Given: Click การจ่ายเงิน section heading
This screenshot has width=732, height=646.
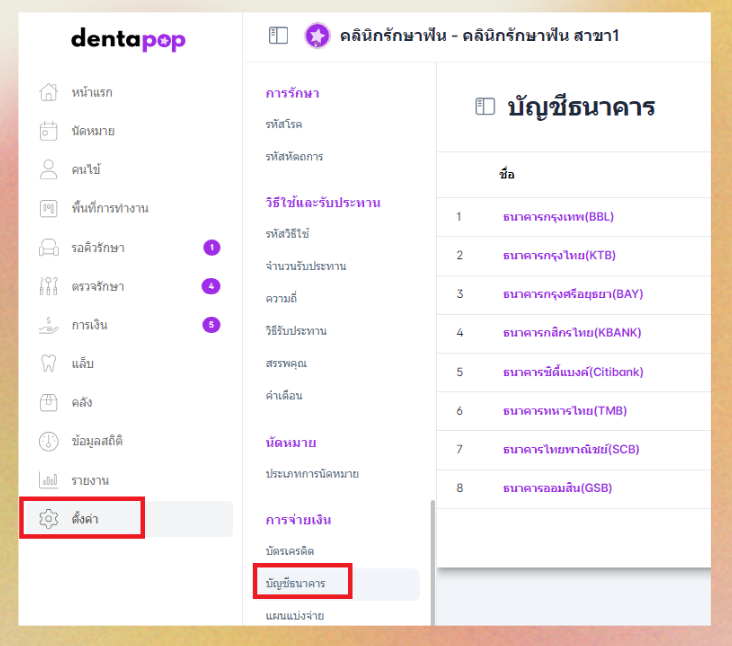Looking at the screenshot, I should (x=298, y=520).
